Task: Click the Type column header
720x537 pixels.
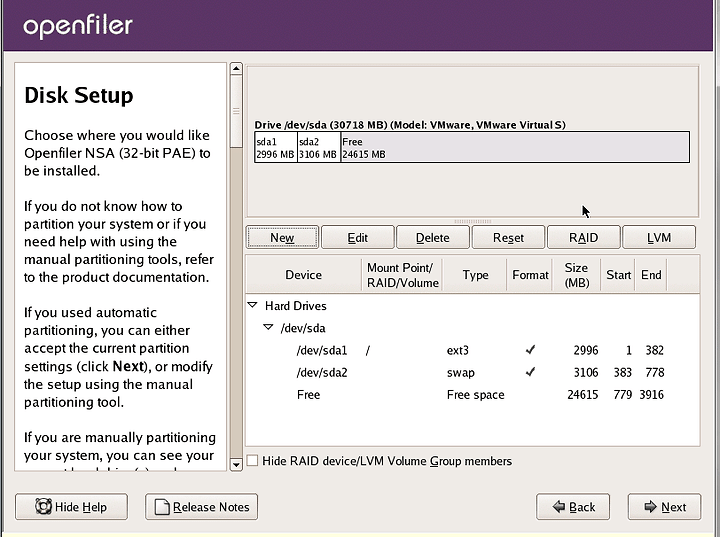Action: tap(475, 275)
